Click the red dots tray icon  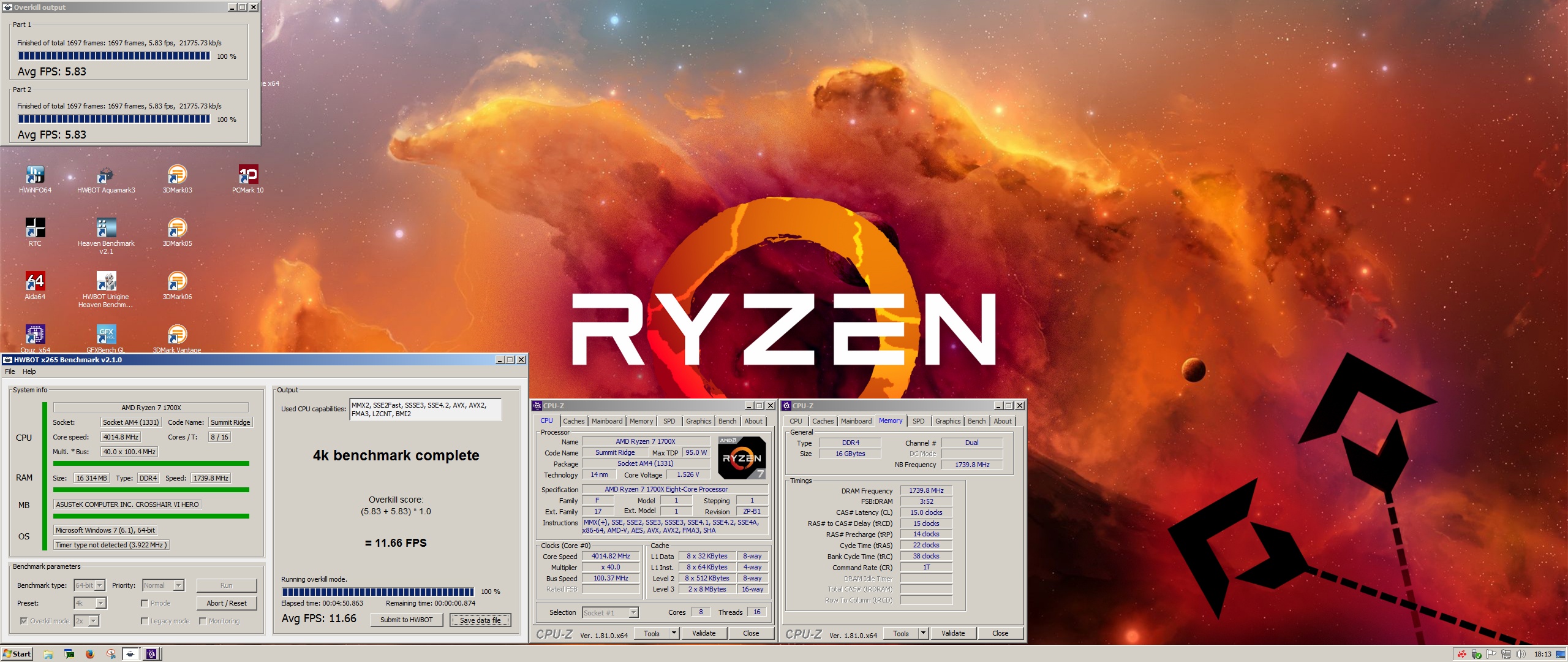click(x=1462, y=654)
